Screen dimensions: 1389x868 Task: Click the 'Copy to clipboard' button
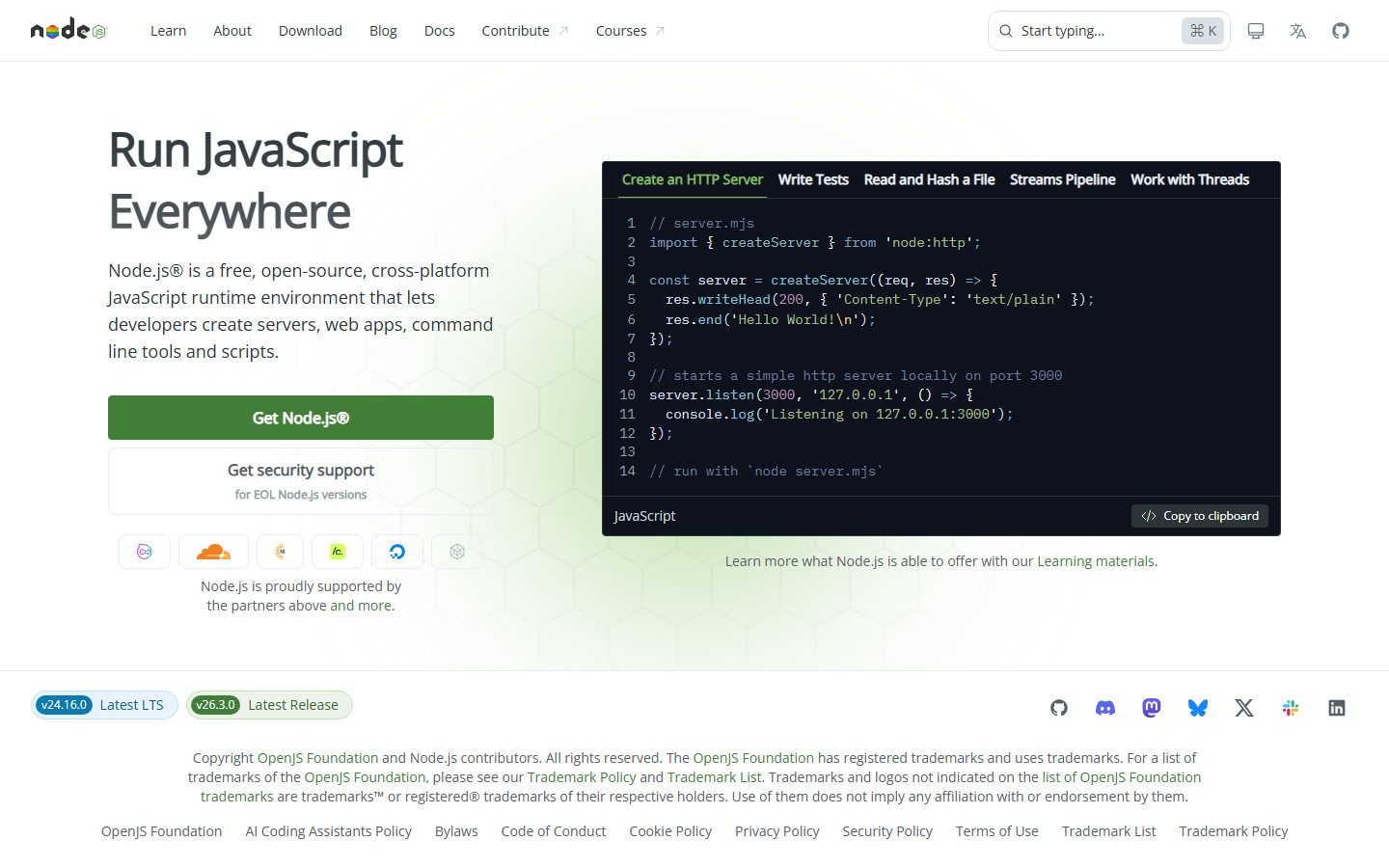click(x=1200, y=516)
